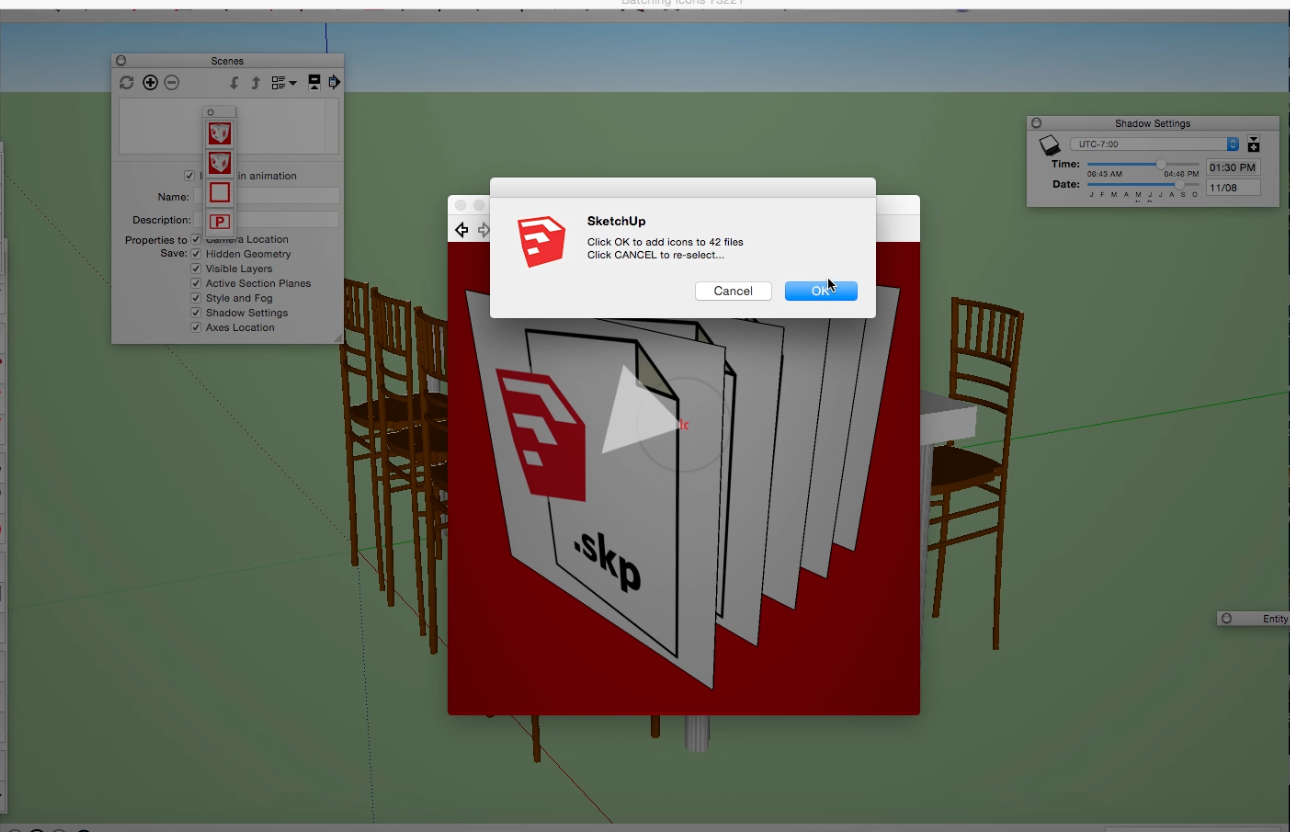Image resolution: width=1290 pixels, height=832 pixels.
Task: Toggle shadows display icon in Shadow Settings
Action: 1049,145
